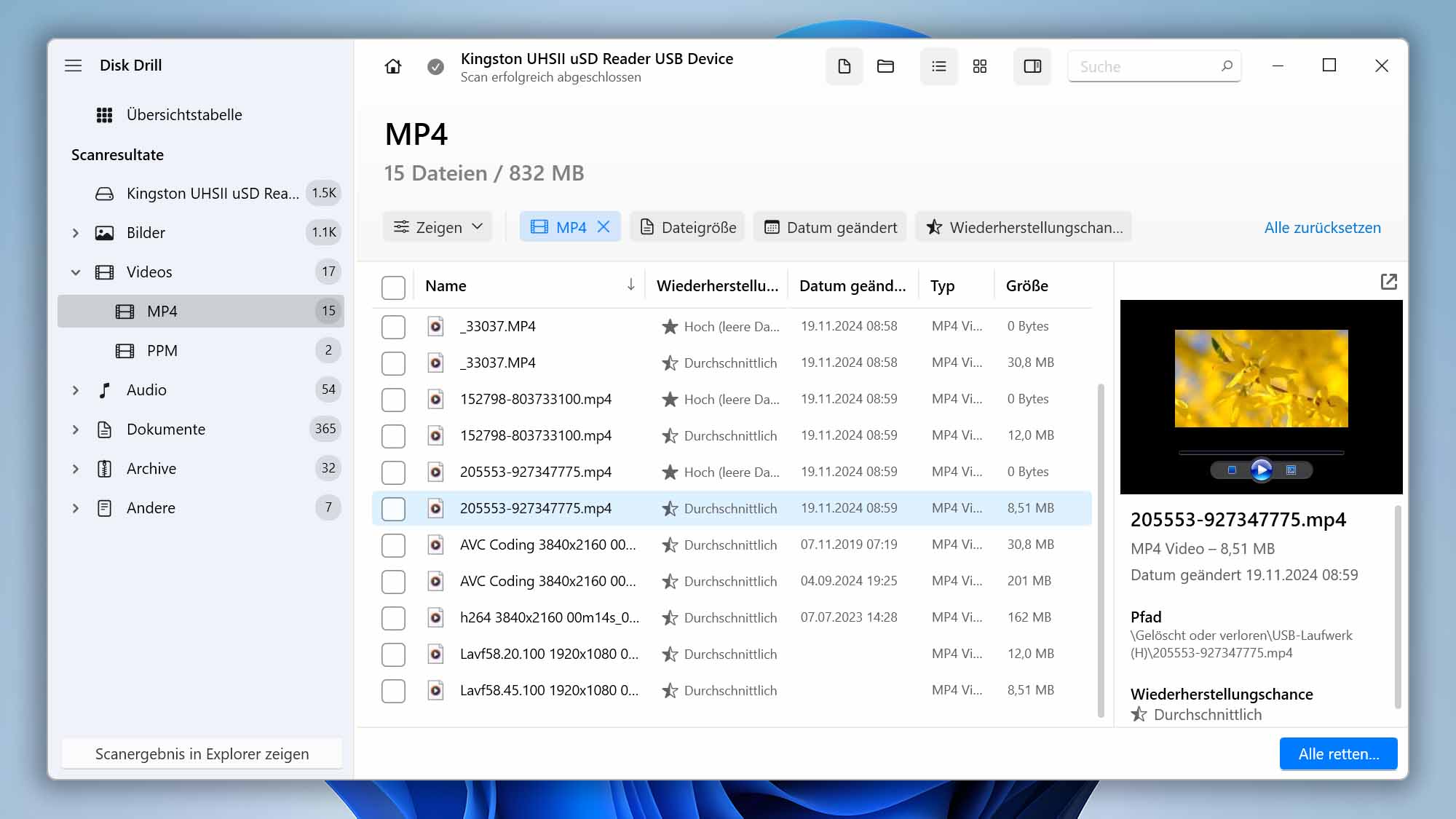Check the 0 Bytes _33037.MP4 file

[393, 327]
